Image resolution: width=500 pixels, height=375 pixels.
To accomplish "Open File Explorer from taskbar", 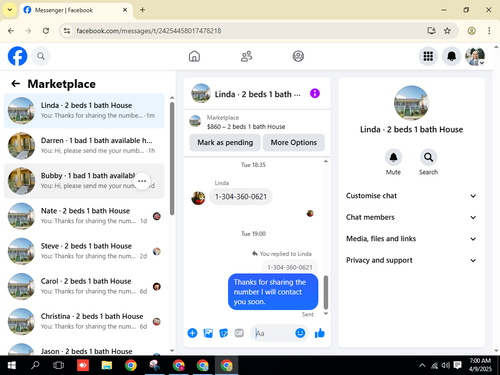I will [107, 365].
